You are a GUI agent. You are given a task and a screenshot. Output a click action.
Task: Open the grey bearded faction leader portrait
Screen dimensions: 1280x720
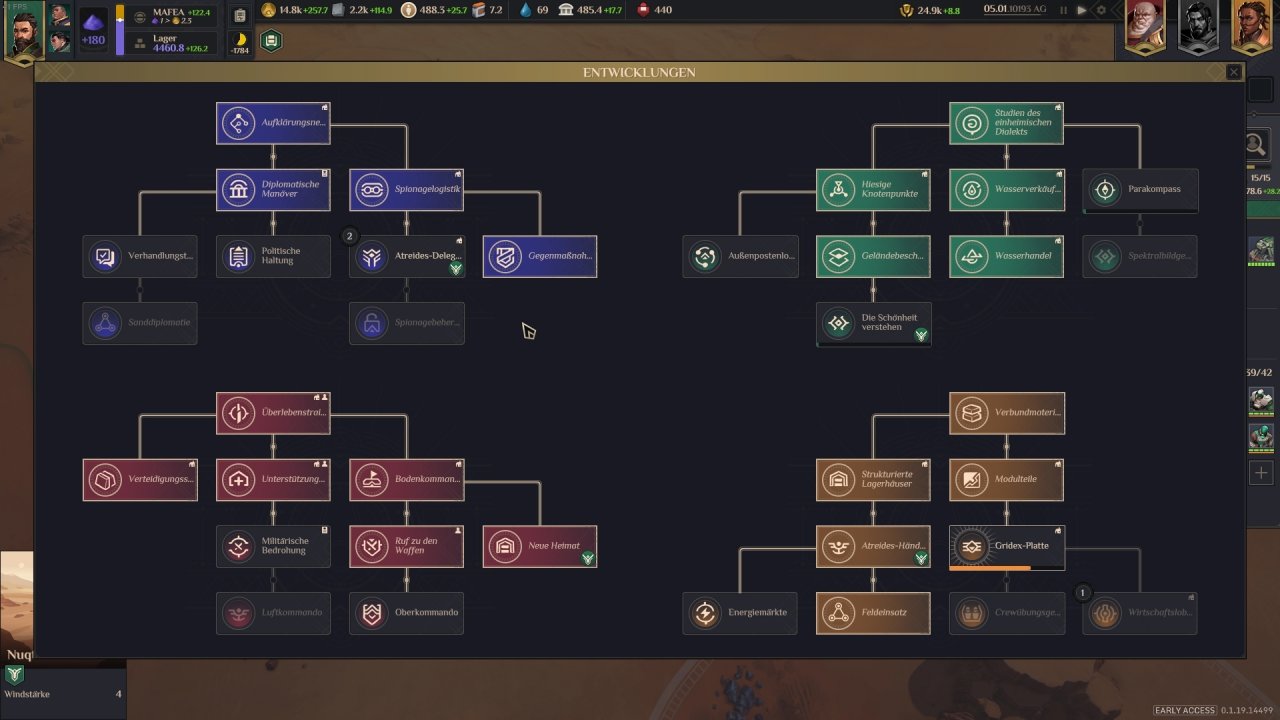click(x=1198, y=27)
